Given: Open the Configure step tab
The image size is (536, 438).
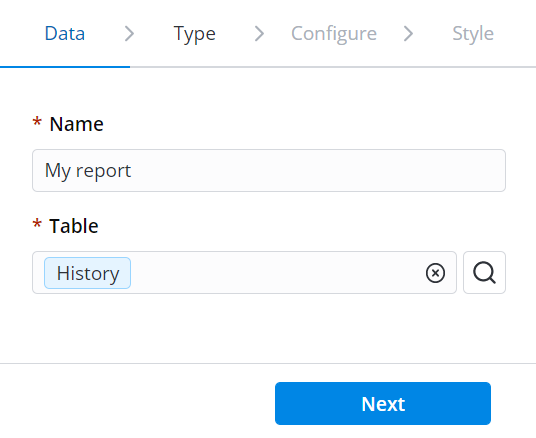Looking at the screenshot, I should coord(334,34).
